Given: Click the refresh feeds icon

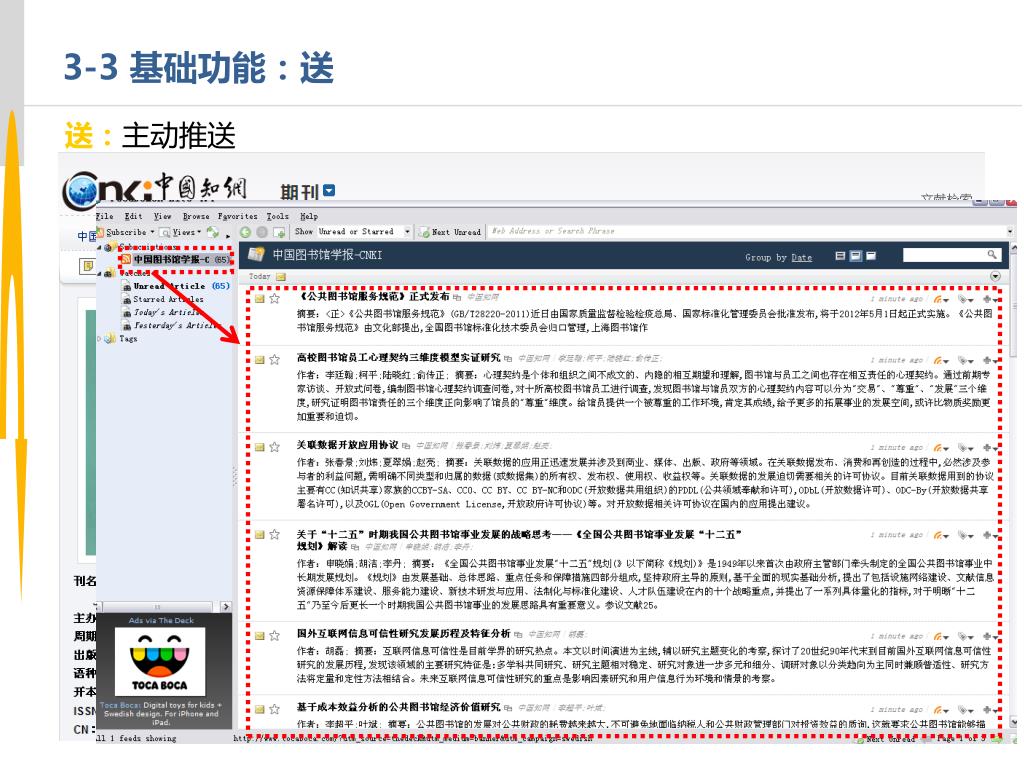Looking at the screenshot, I should click(x=212, y=232).
